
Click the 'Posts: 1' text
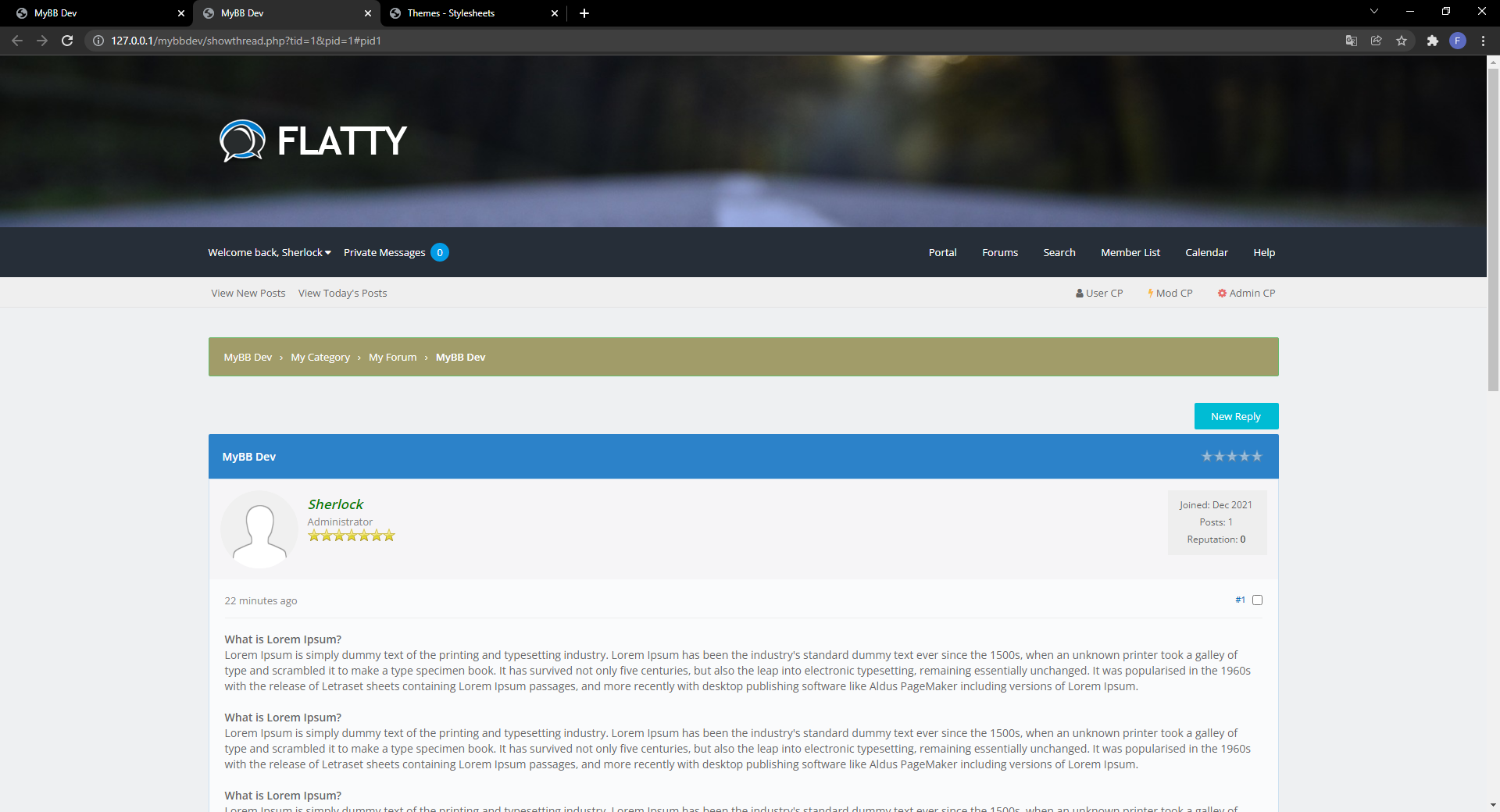click(x=1216, y=522)
